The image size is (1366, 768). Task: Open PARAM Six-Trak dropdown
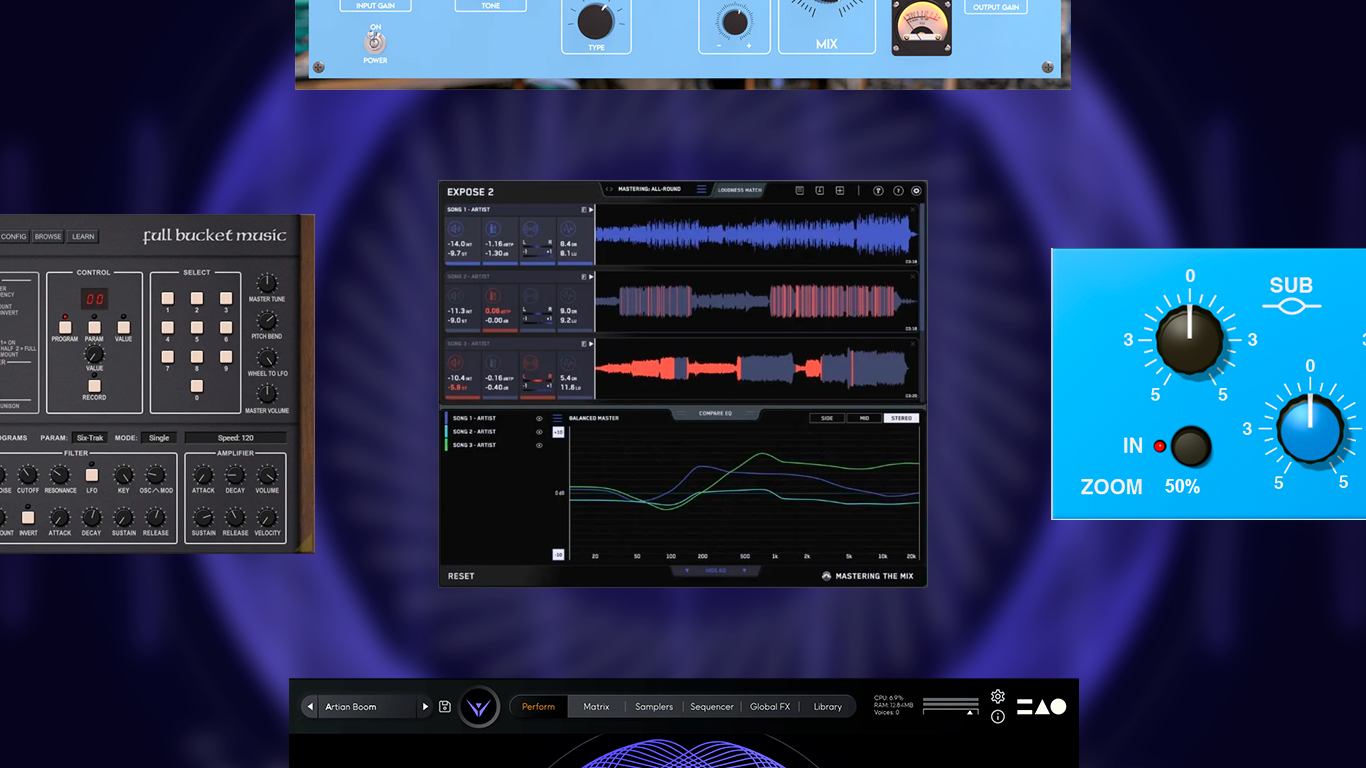click(90, 438)
